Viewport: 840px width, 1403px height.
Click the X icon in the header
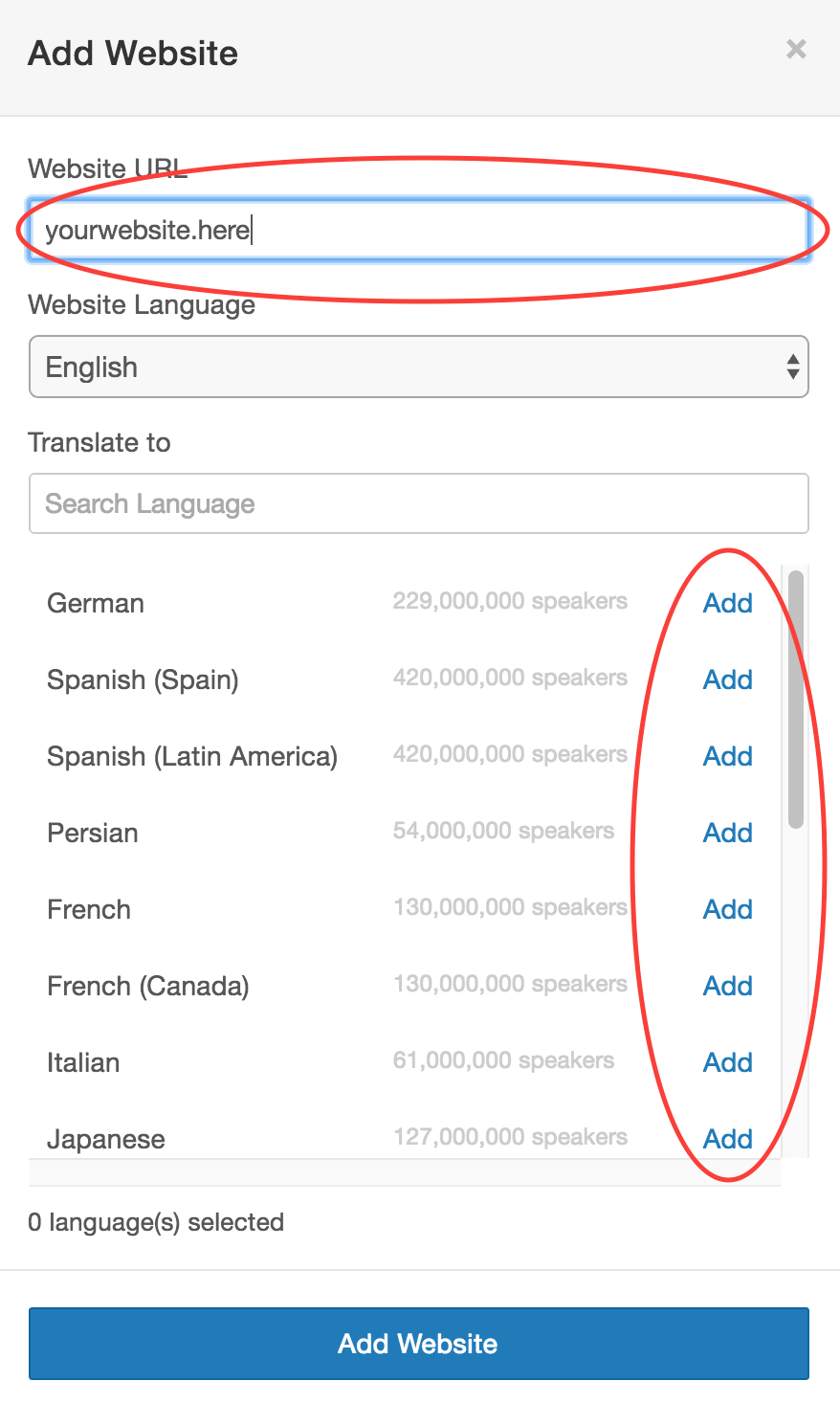pos(796,49)
